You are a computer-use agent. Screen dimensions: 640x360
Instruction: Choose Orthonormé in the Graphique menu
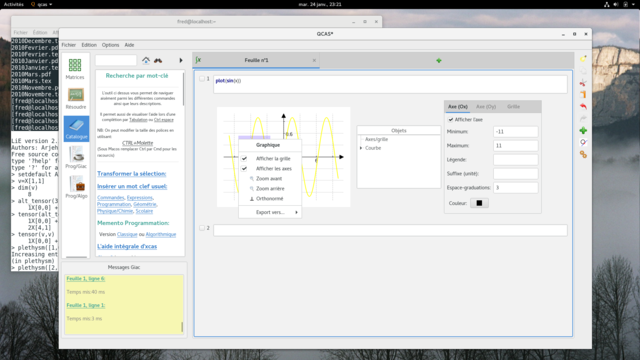click(x=270, y=198)
